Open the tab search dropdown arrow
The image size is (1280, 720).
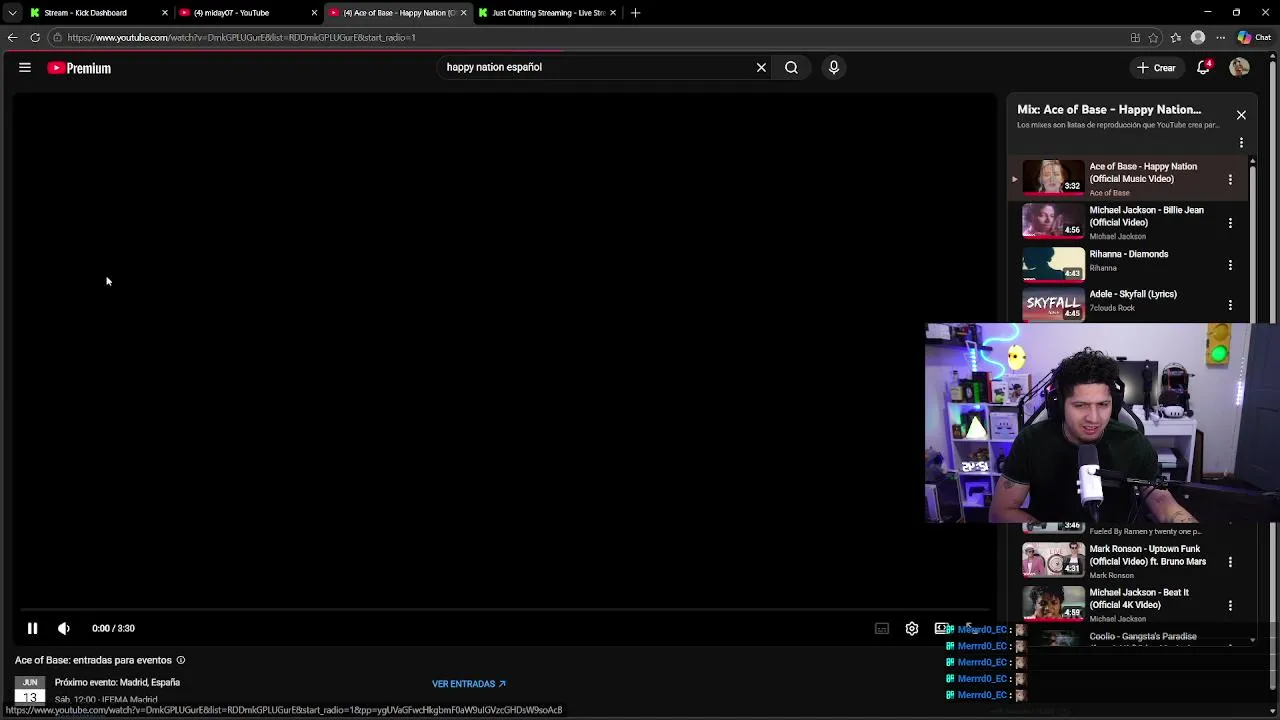12,13
